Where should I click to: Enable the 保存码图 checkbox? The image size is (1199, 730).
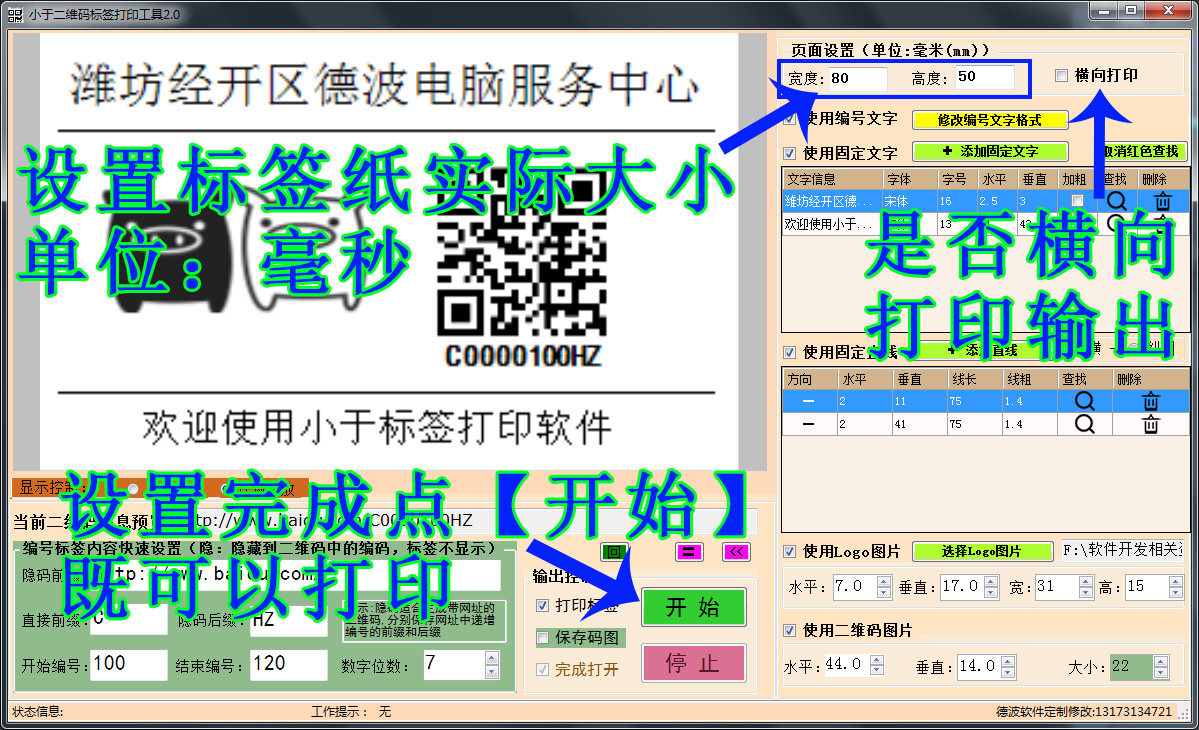tap(542, 638)
